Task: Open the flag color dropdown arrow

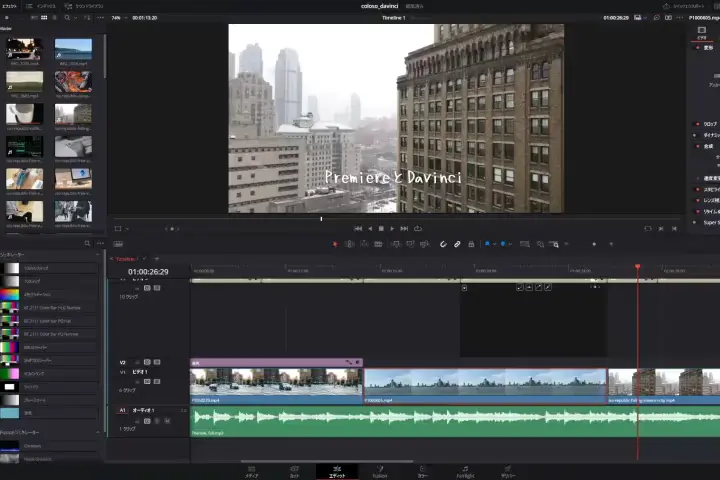Action: point(495,244)
